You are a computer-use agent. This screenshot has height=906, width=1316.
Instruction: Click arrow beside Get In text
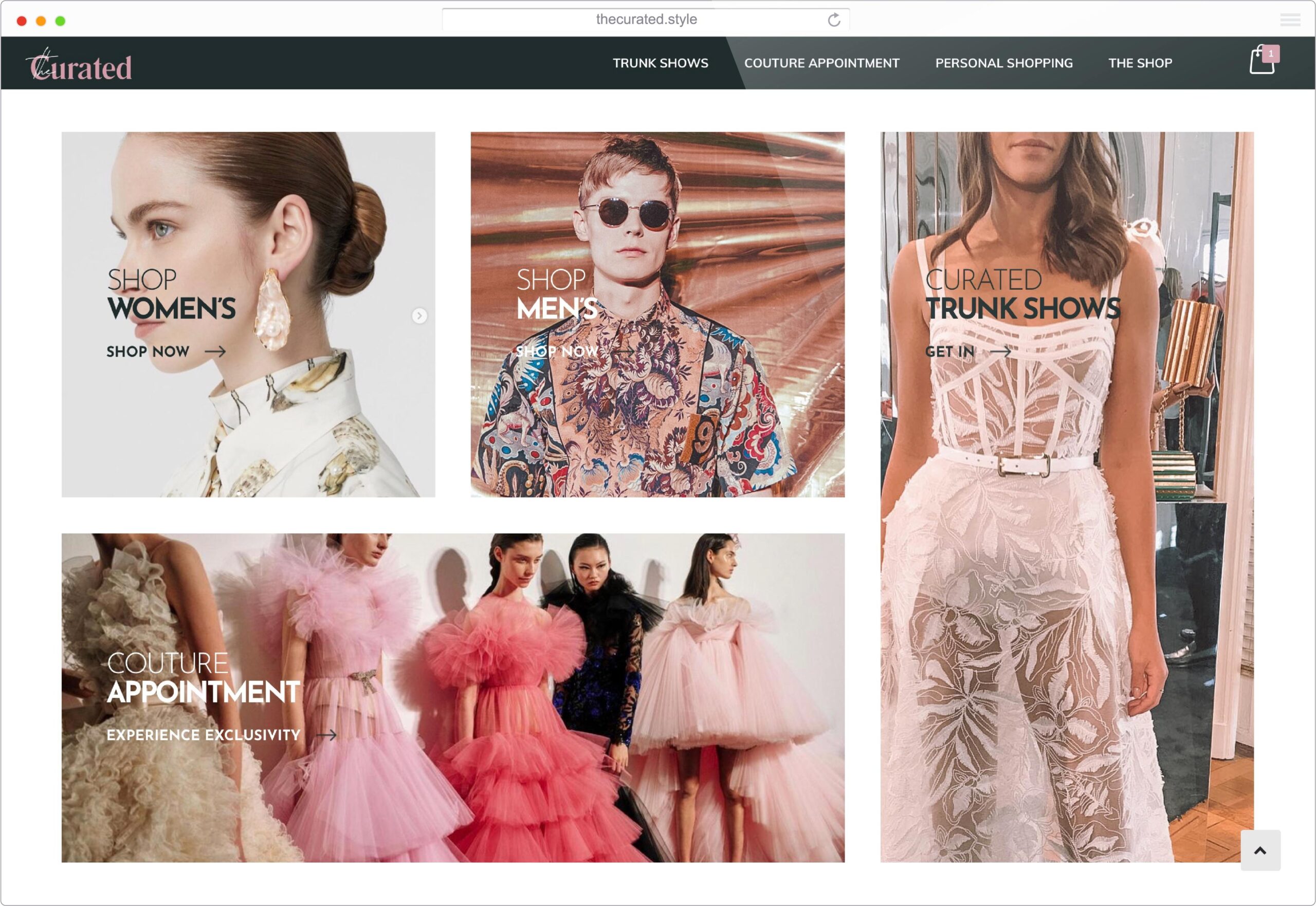pos(1000,352)
